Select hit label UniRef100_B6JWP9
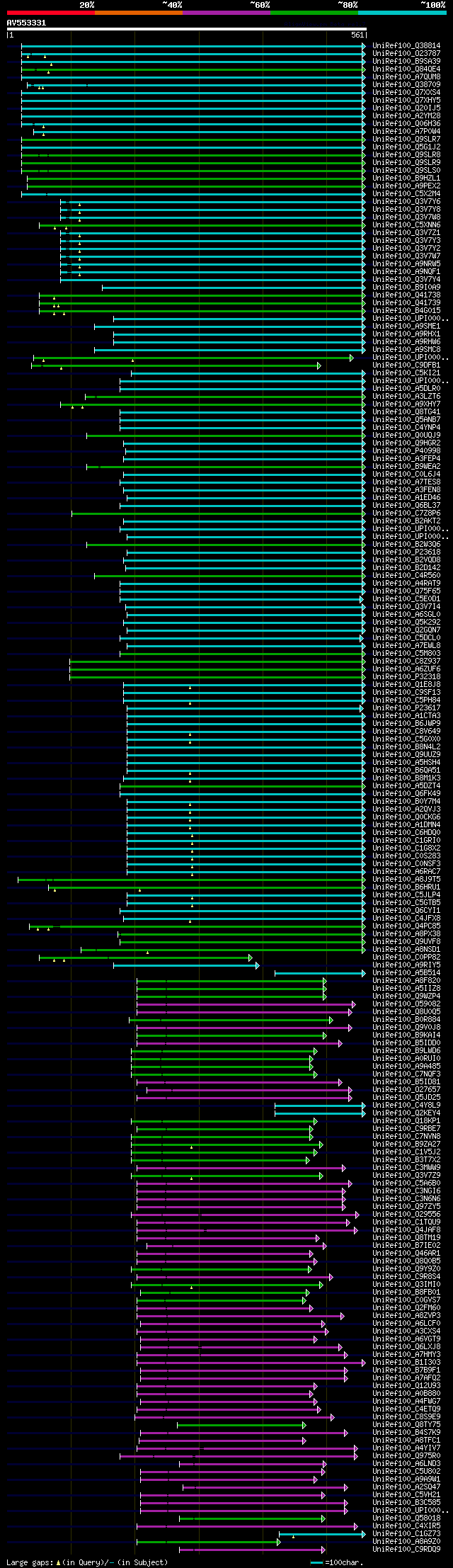 coord(406,724)
